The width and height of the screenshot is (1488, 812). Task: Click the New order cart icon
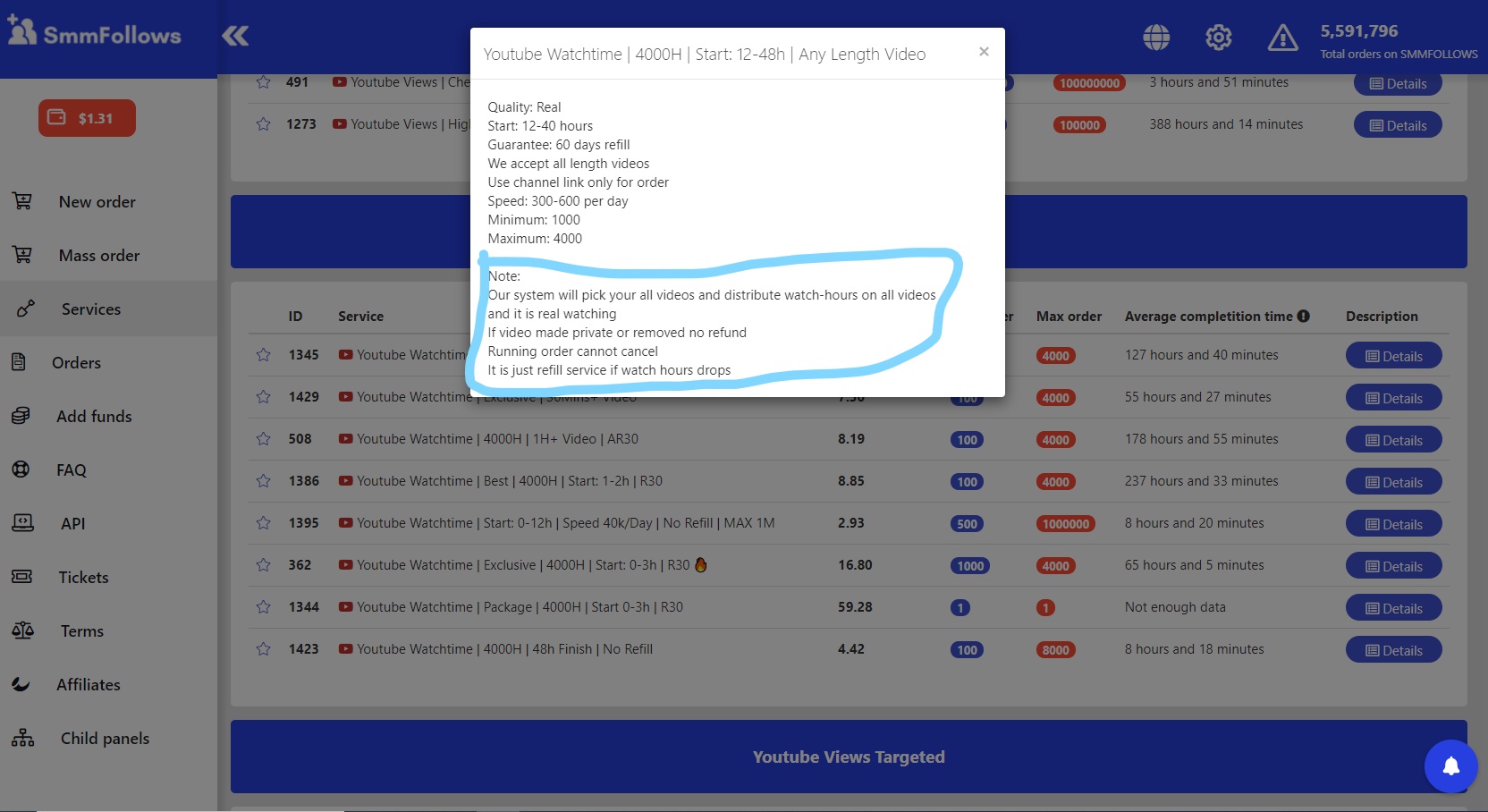[x=22, y=201]
